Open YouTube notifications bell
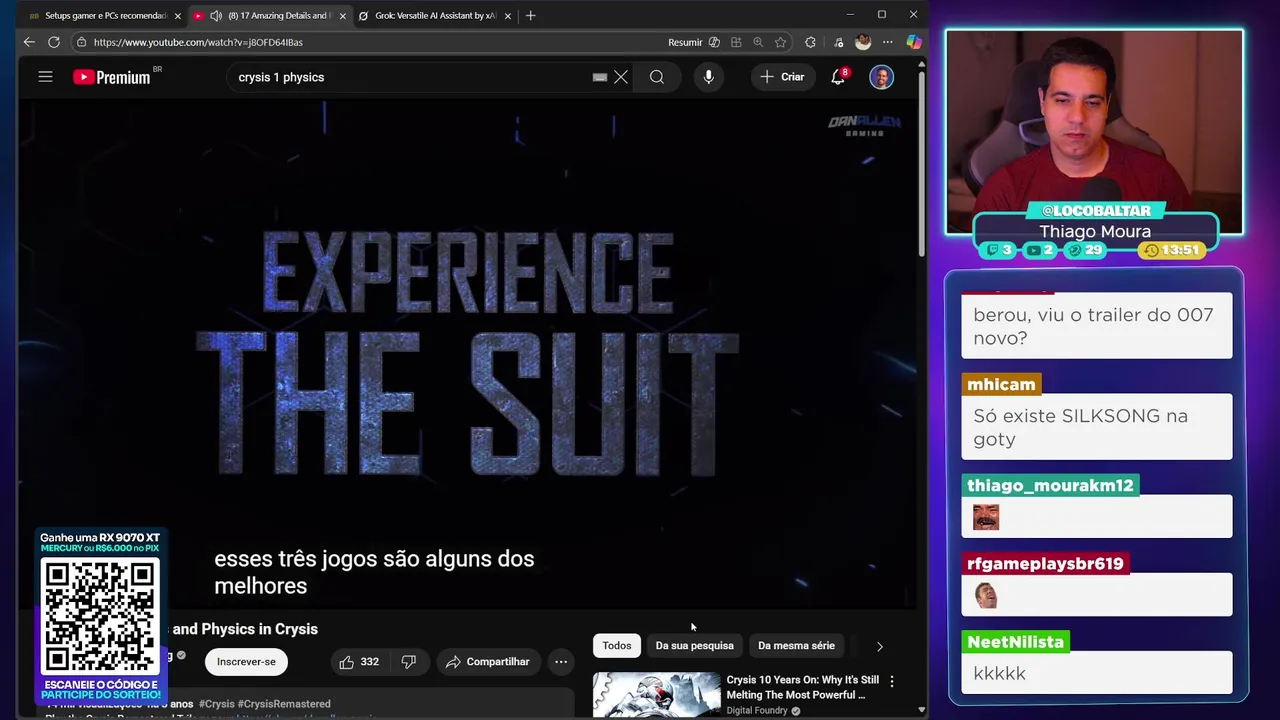The width and height of the screenshot is (1280, 720). (838, 77)
